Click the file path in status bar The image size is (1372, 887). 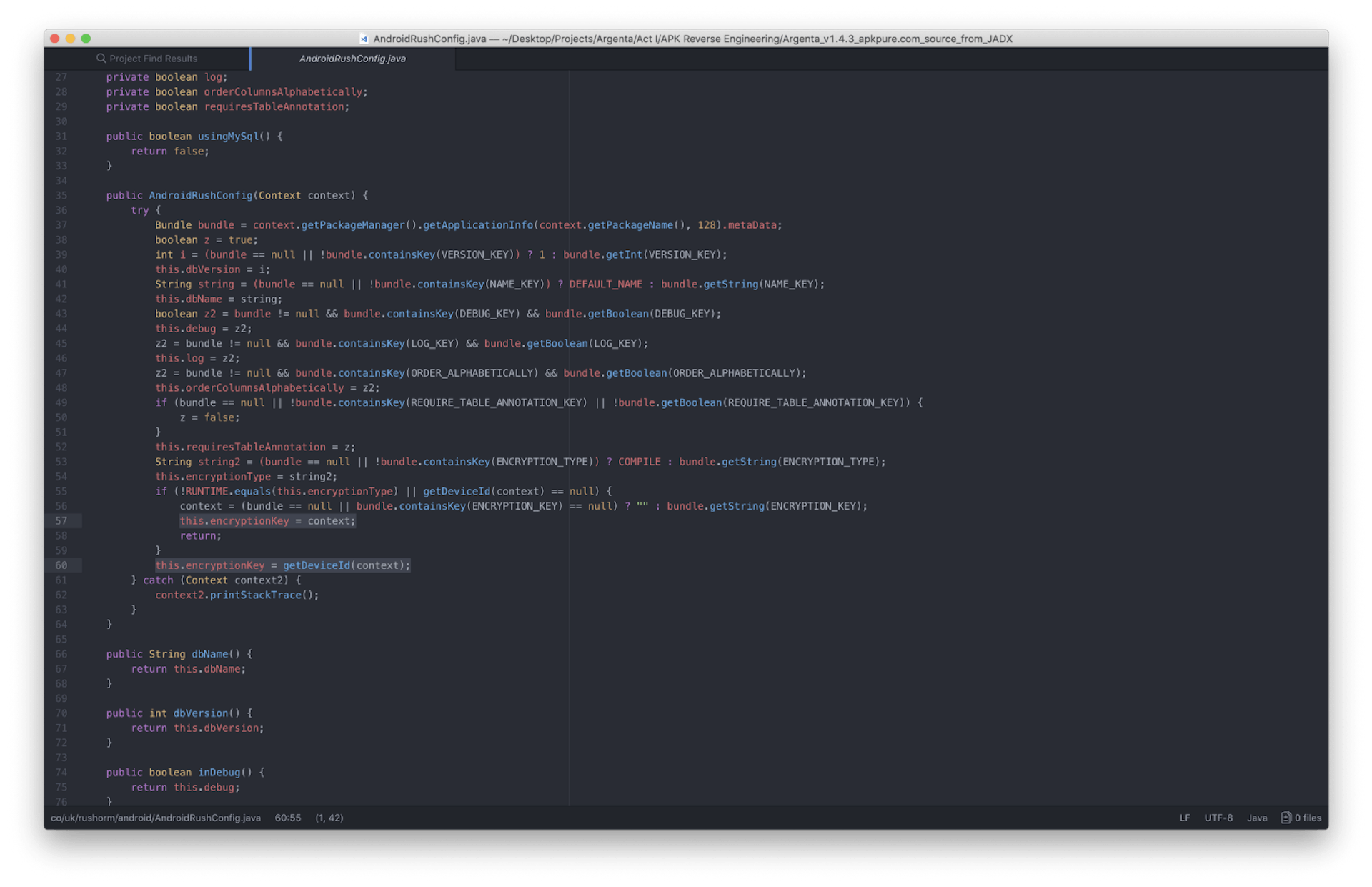point(155,818)
